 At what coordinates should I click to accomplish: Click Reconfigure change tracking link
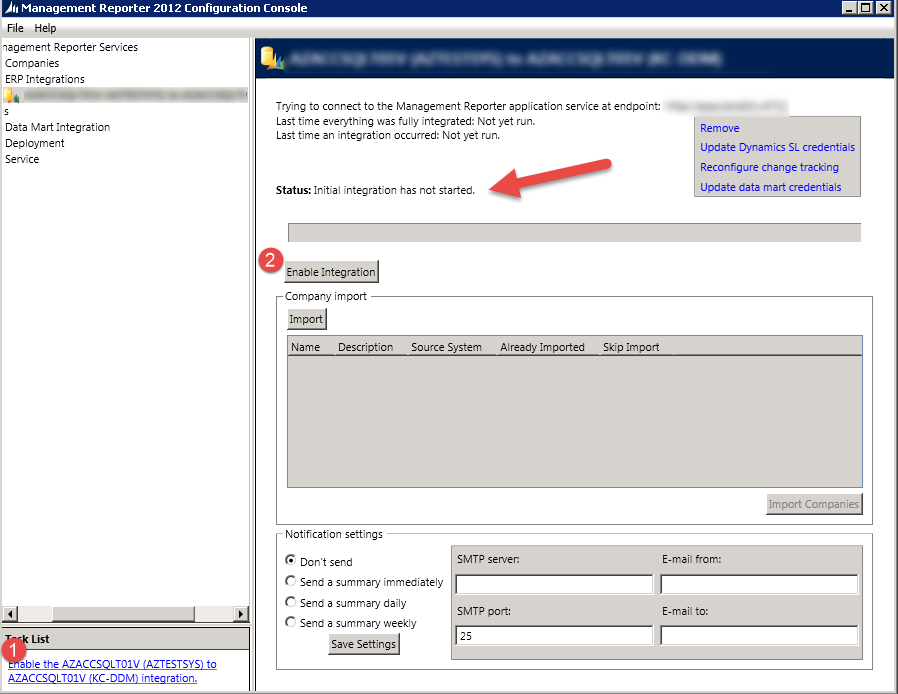(x=769, y=168)
